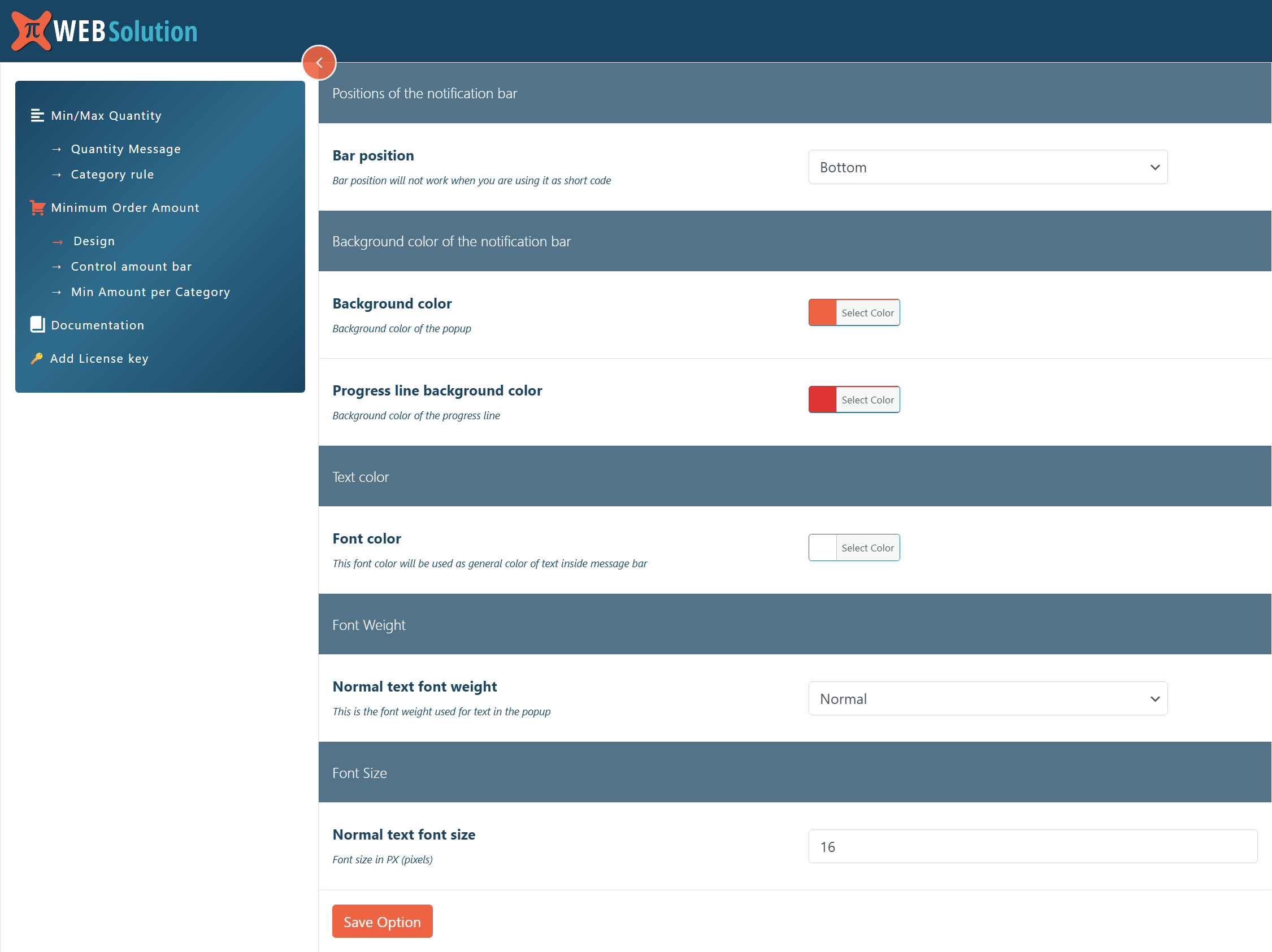Go to Control amount bar settings
1272x952 pixels.
click(131, 266)
